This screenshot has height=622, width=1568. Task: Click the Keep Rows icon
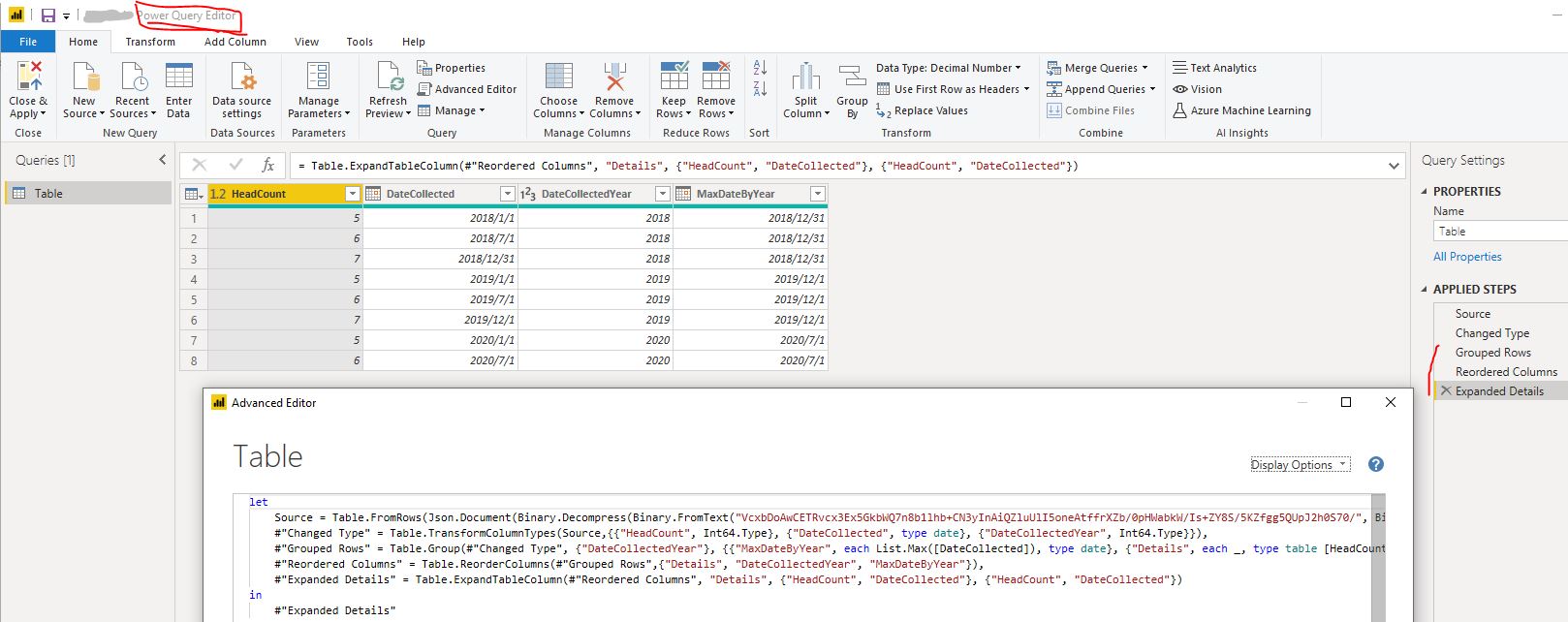click(674, 76)
